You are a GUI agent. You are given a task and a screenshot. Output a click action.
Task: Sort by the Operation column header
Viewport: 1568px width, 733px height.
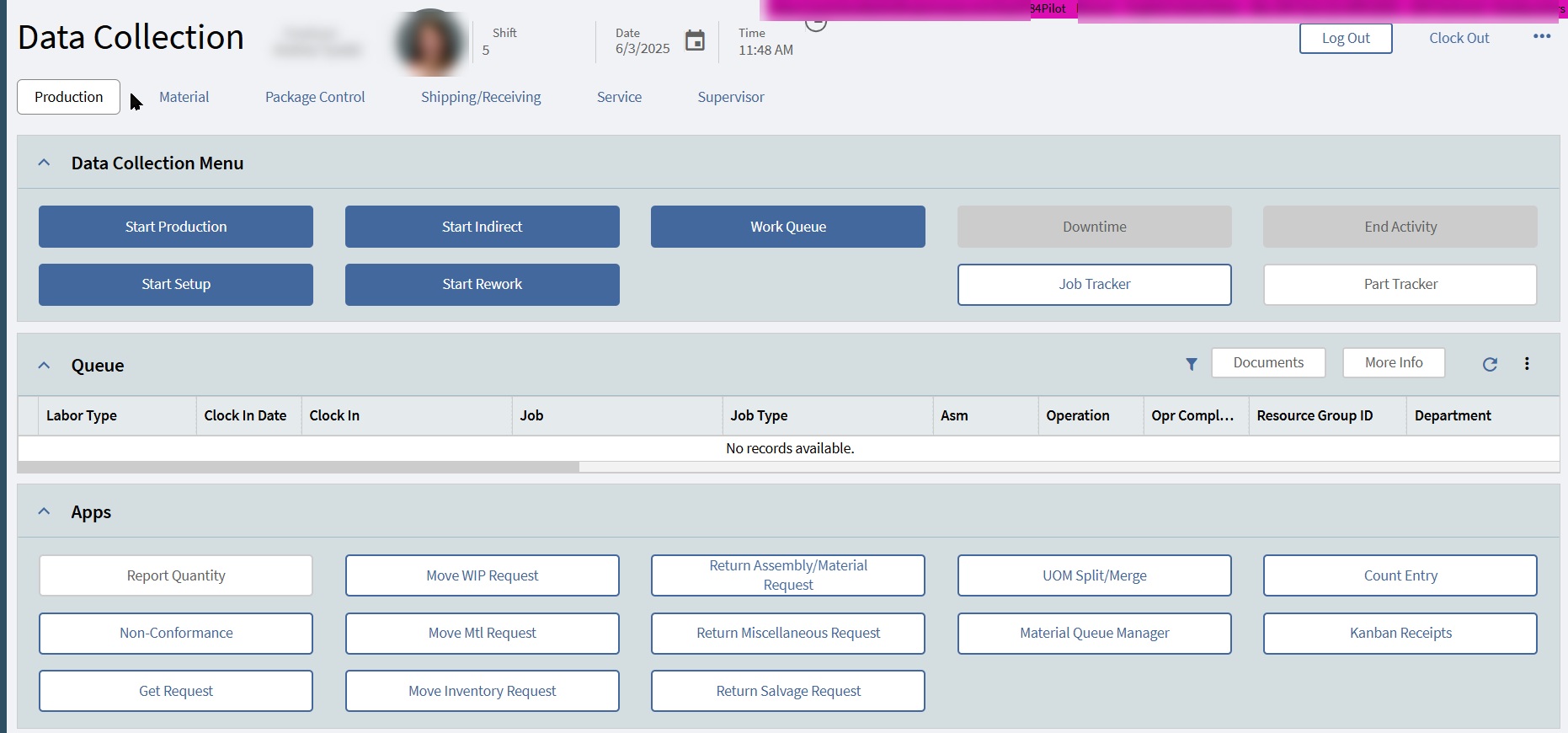pyautogui.click(x=1091, y=415)
